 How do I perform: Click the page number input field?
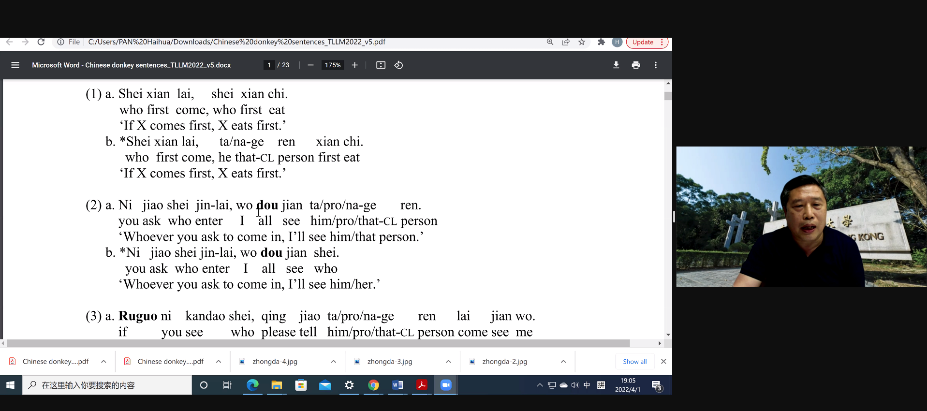click(269, 65)
